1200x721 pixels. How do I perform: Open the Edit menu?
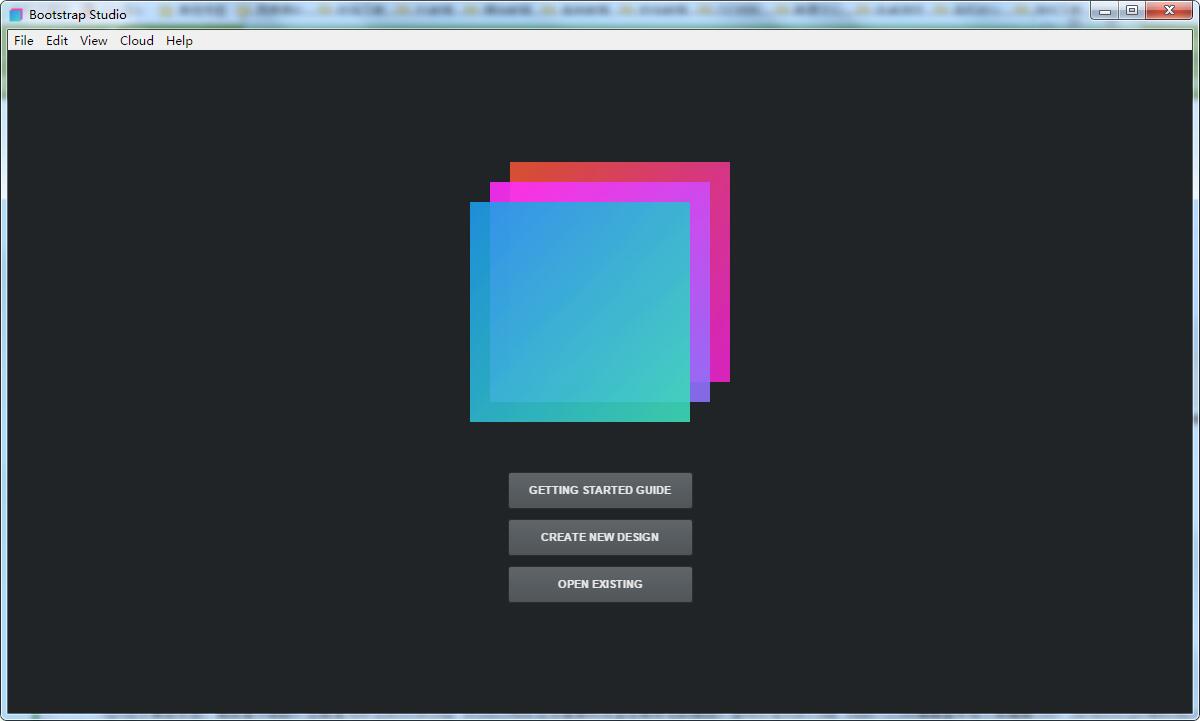(57, 41)
